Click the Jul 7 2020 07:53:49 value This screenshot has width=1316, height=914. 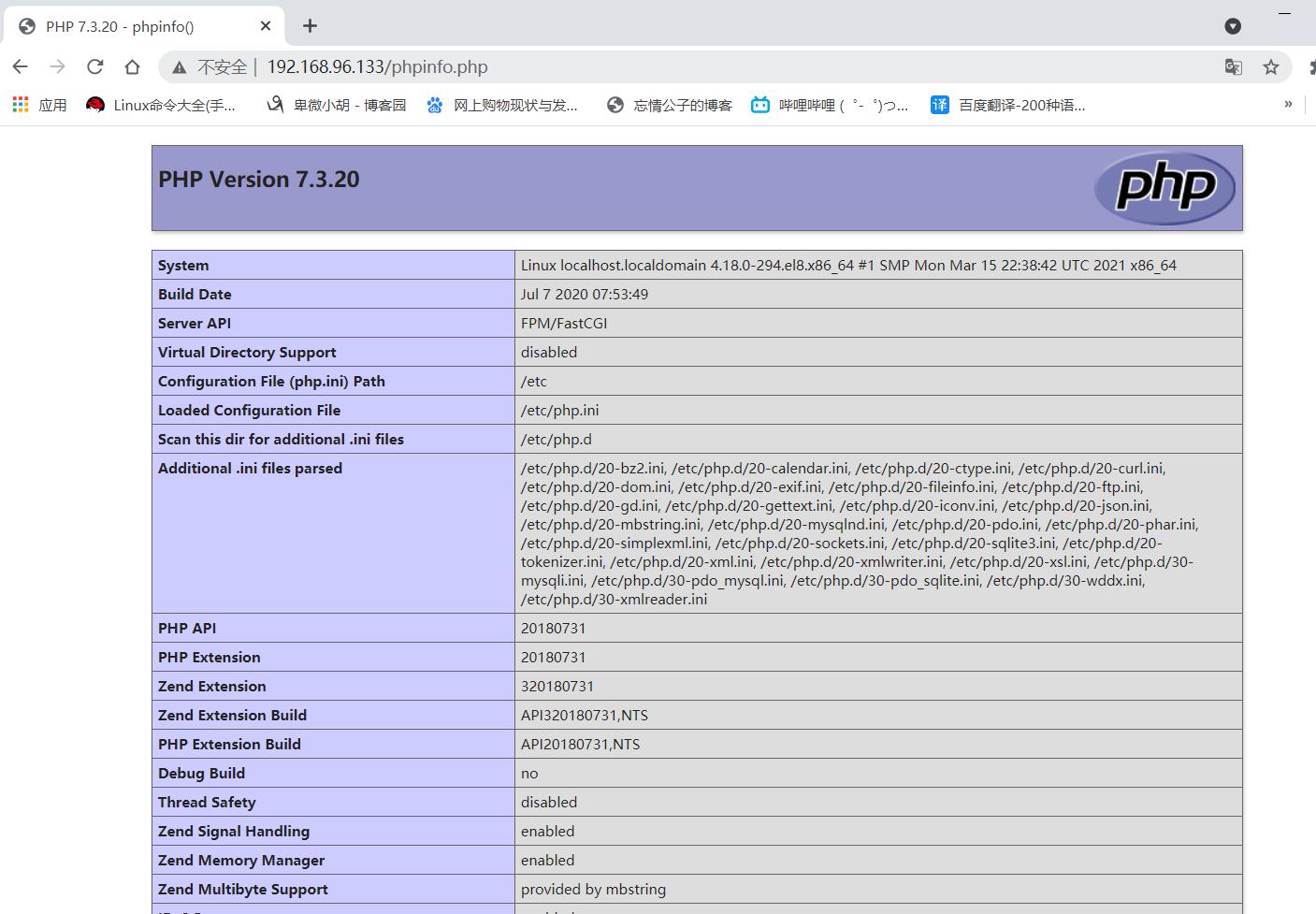pyautogui.click(x=585, y=294)
